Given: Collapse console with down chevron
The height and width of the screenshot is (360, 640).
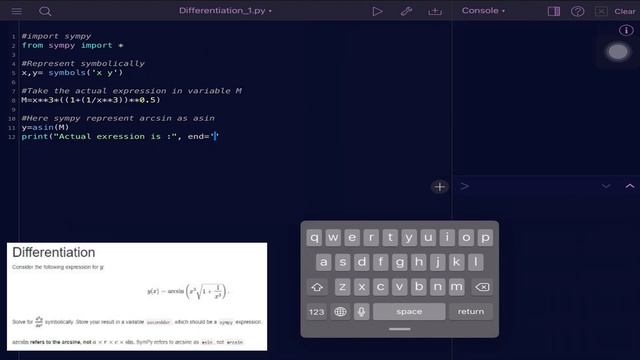Looking at the screenshot, I should [606, 187].
